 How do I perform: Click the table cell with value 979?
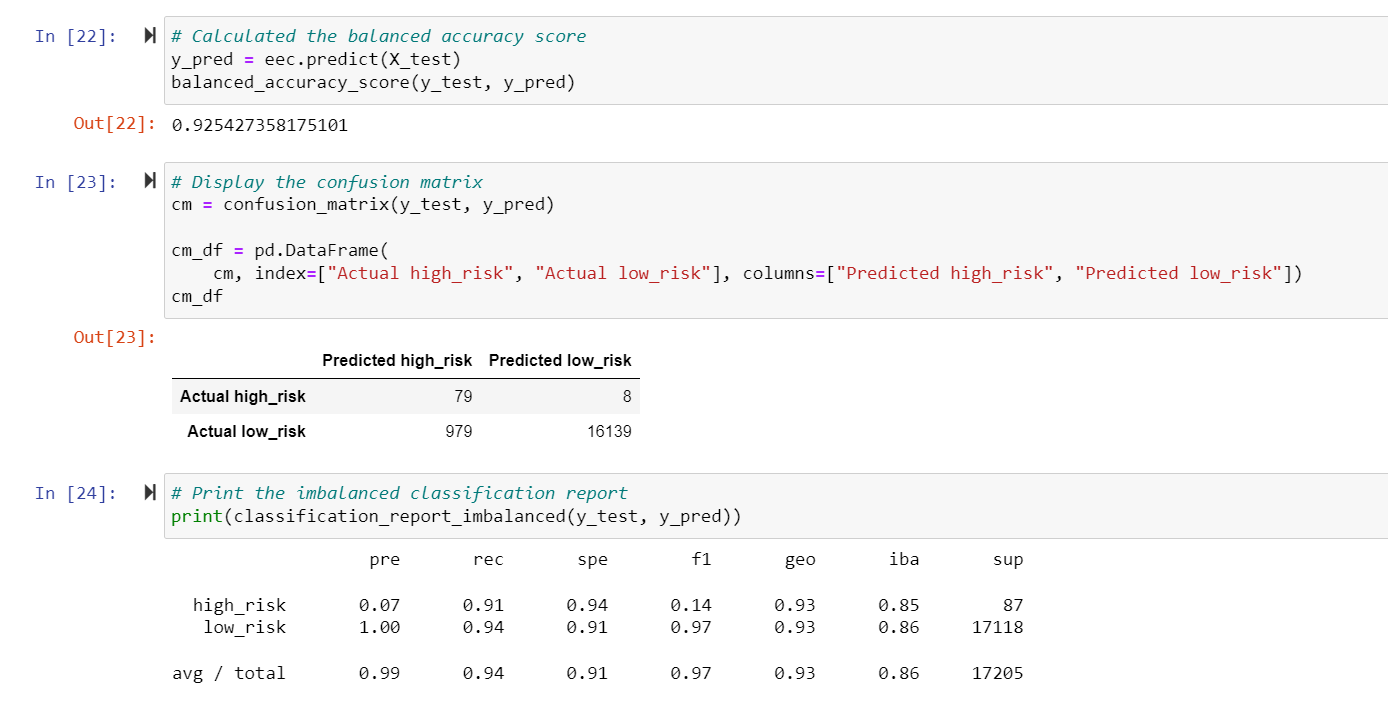[x=459, y=432]
